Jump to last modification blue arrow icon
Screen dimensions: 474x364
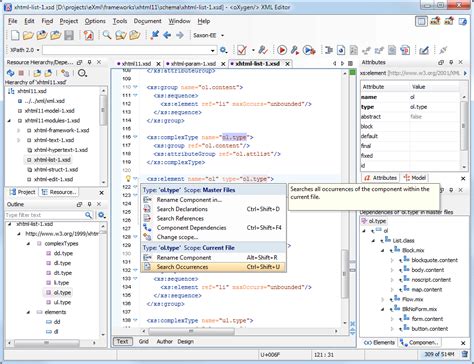pos(154,35)
